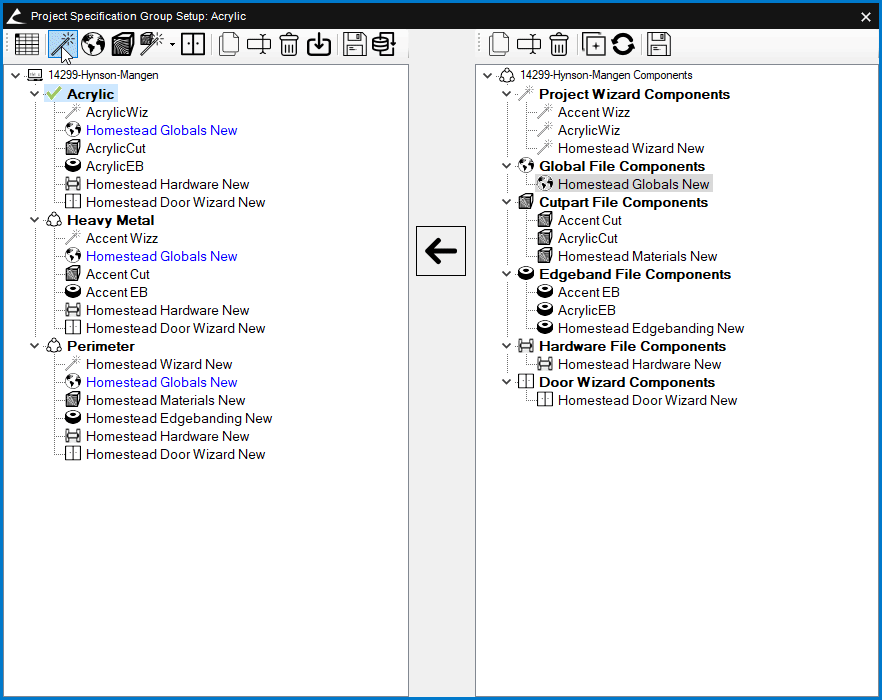Select Homestead Door Wizard New under Perimeter
Screen dimensions: 882x700
175,454
